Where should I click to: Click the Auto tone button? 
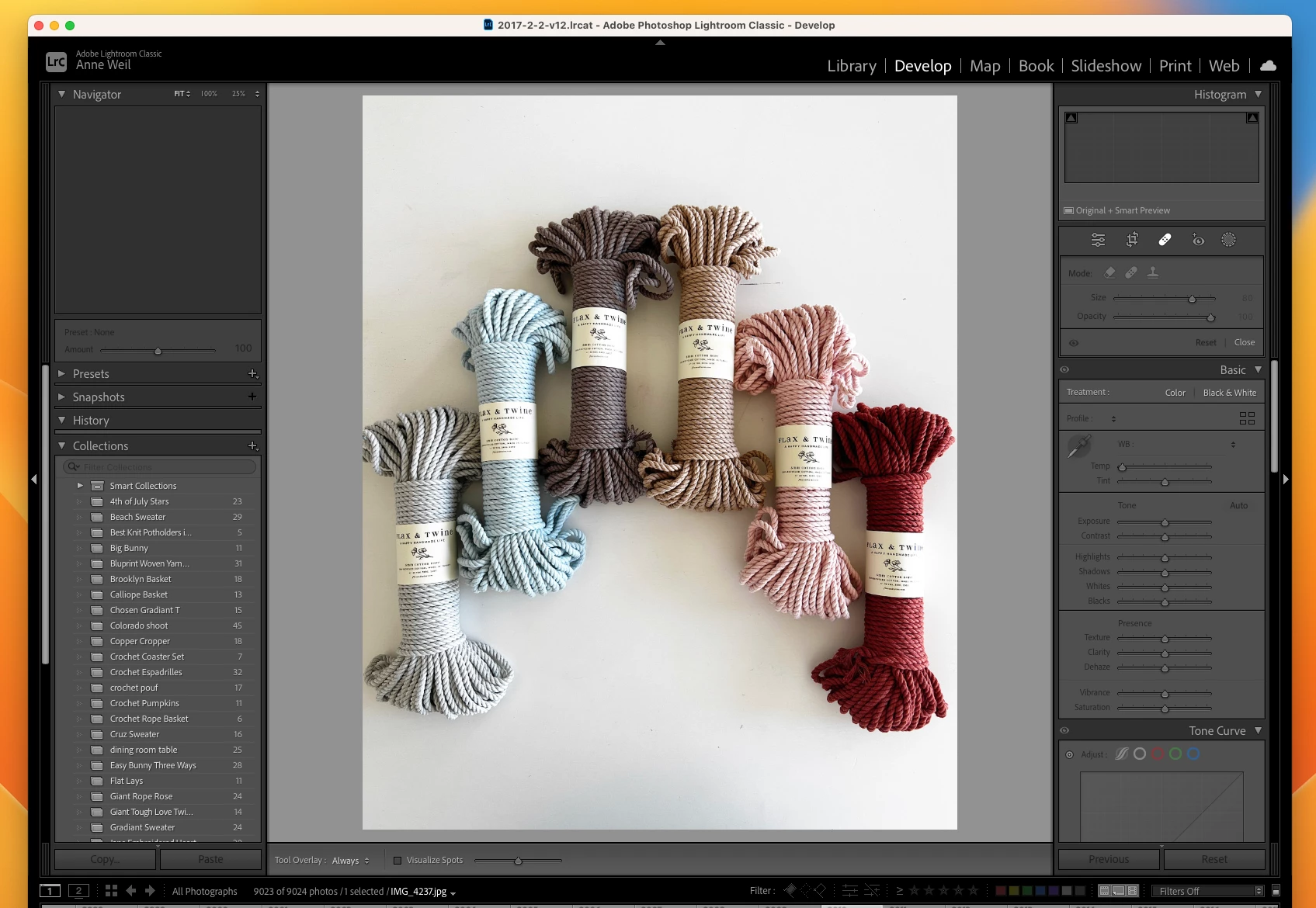coord(1238,505)
